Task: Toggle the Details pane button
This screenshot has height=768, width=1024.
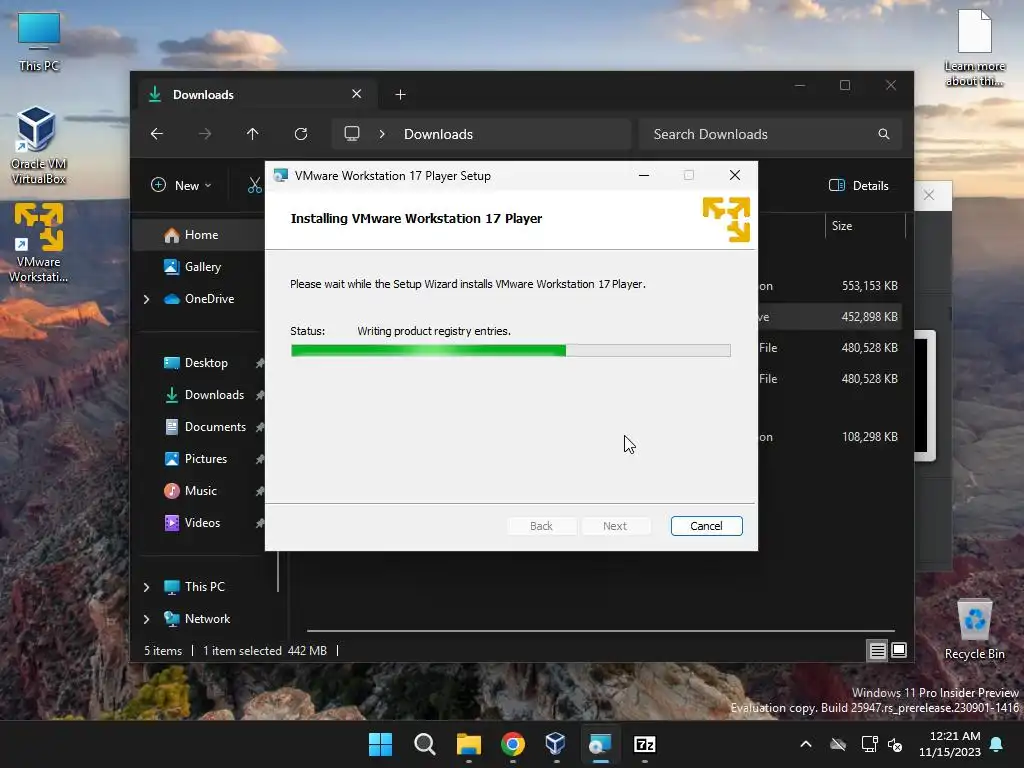Action: click(859, 185)
